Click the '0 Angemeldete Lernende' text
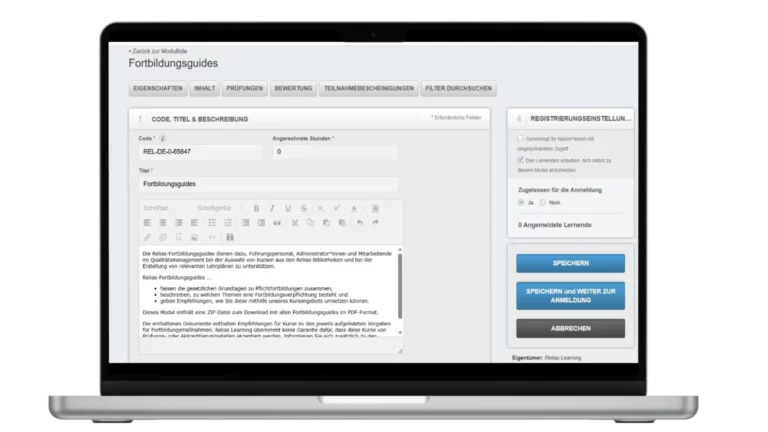 point(554,225)
